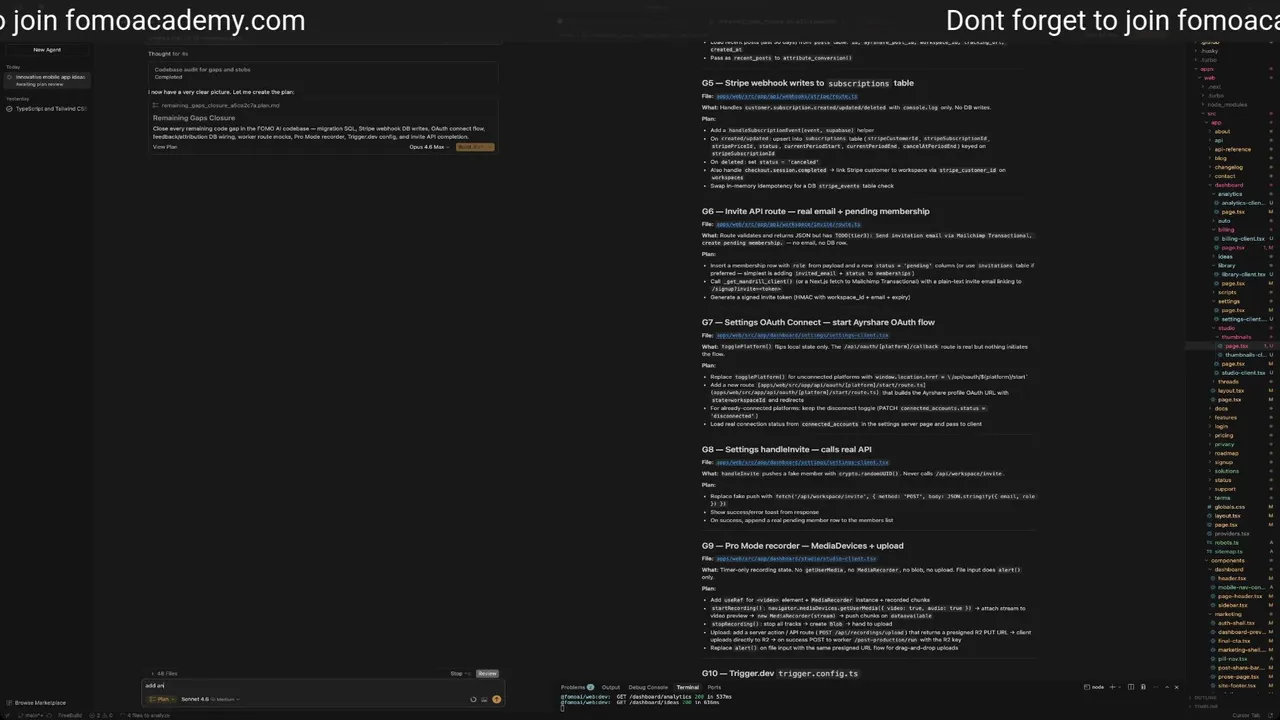The width and height of the screenshot is (1280, 720).
Task: Open settings-client file in explorer
Action: 1243,319
